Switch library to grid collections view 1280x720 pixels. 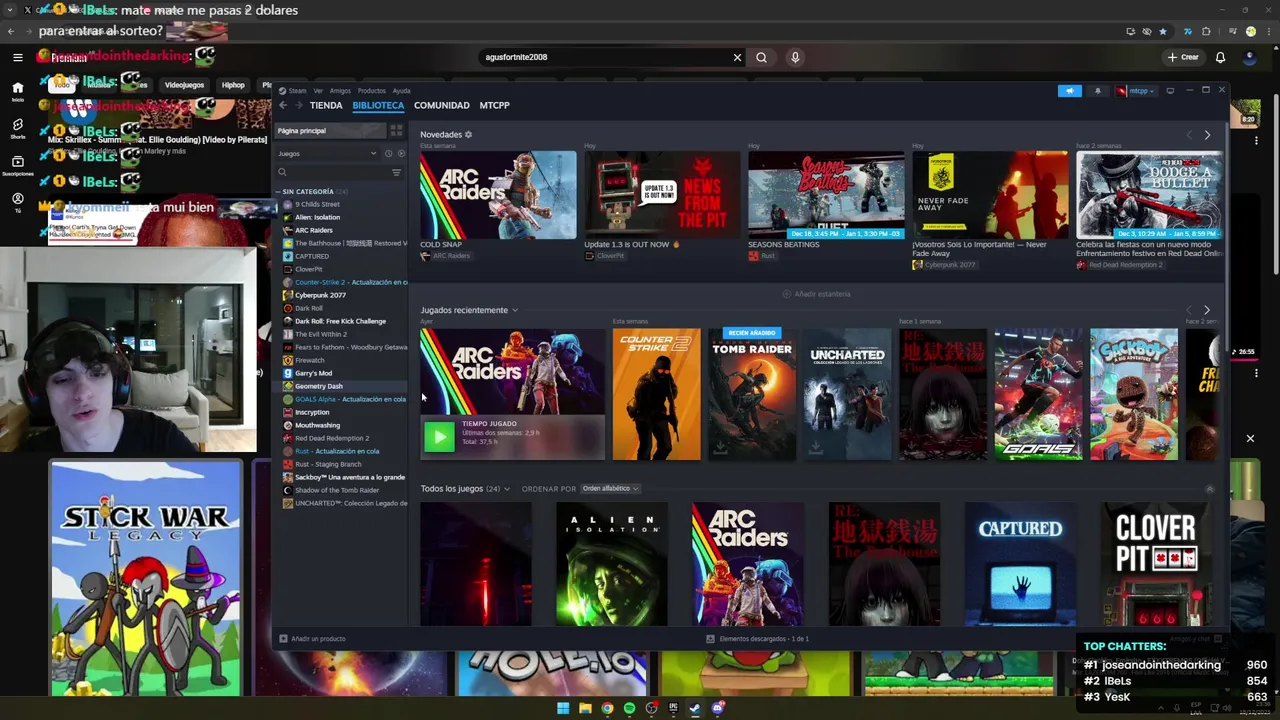(396, 130)
